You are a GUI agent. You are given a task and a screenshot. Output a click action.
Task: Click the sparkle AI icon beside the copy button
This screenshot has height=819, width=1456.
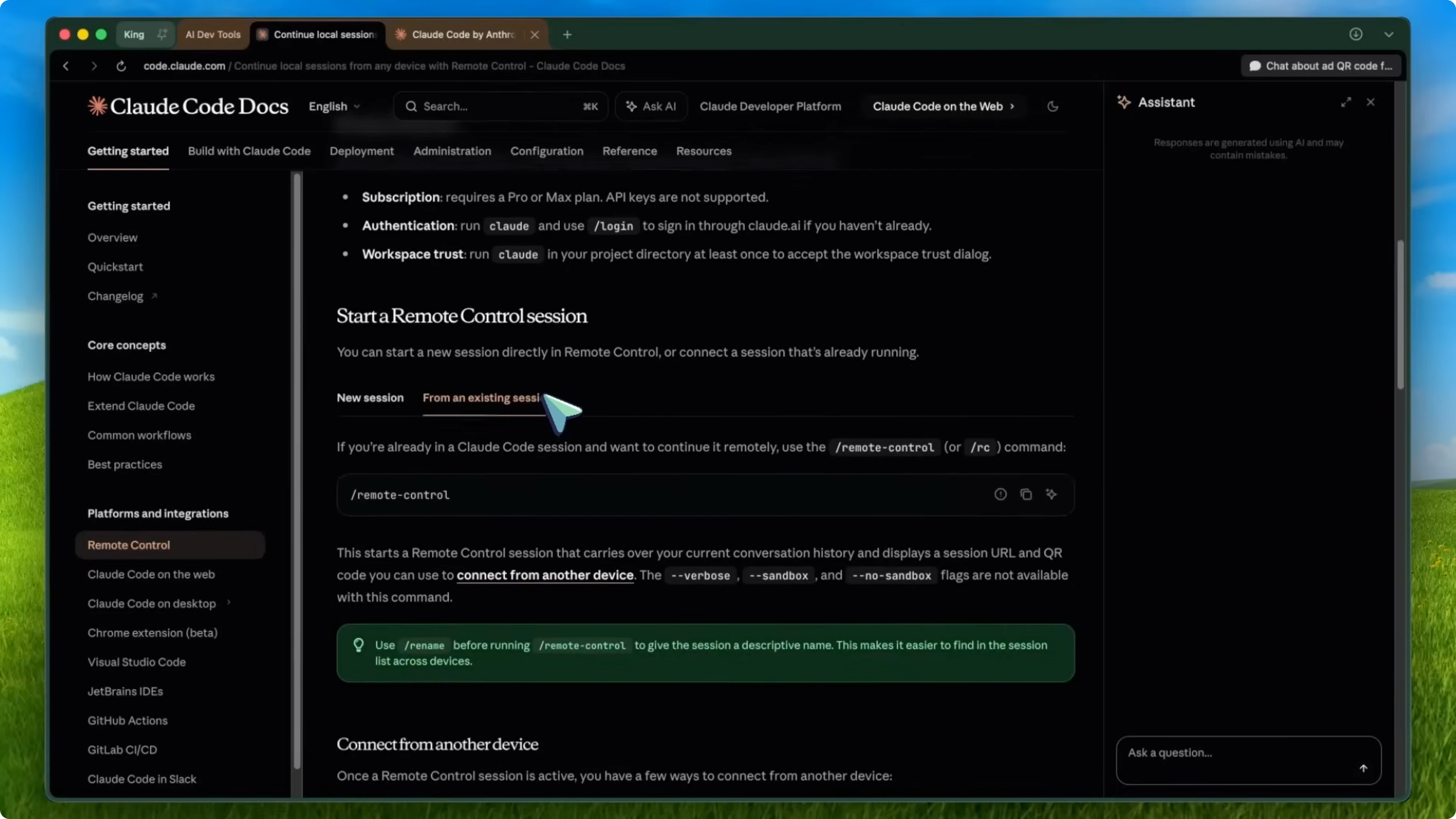click(x=1052, y=494)
